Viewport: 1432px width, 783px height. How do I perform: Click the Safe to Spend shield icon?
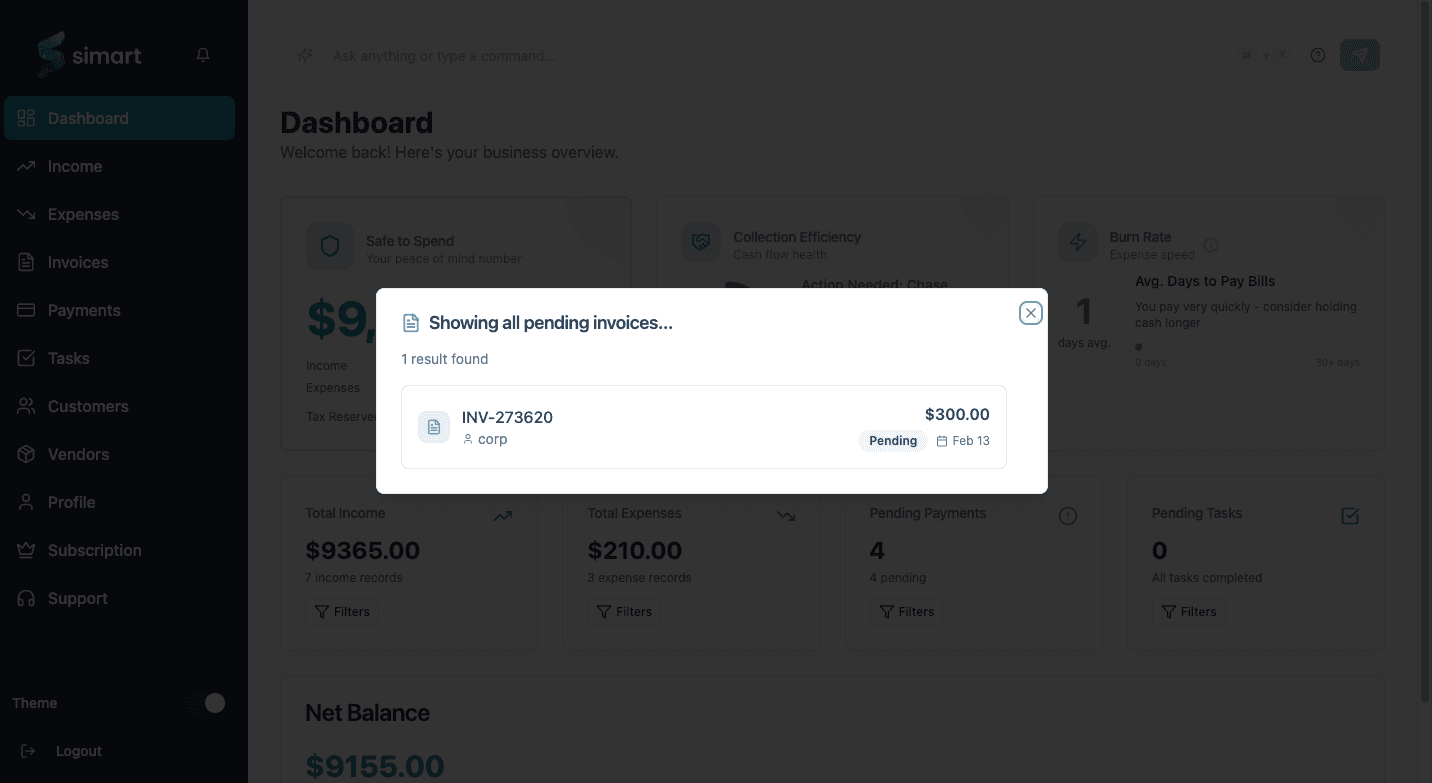tap(330, 246)
